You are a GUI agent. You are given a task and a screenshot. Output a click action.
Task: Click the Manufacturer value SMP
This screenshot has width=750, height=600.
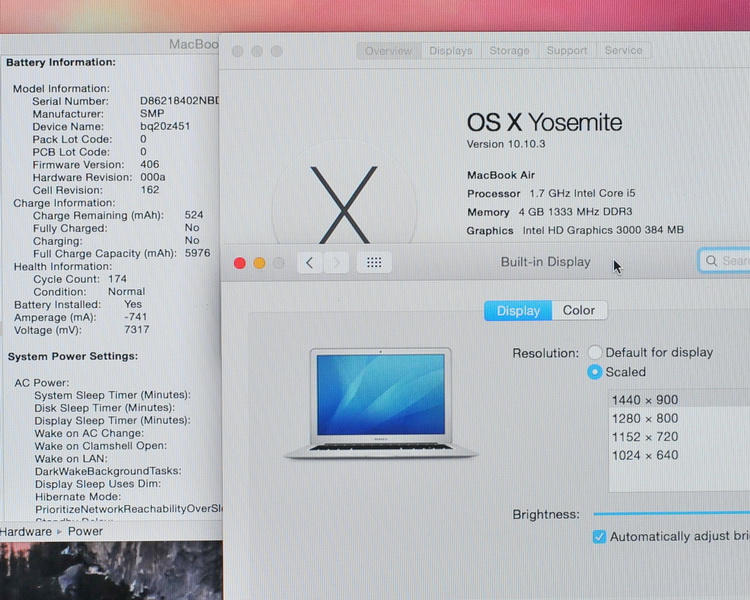pyautogui.click(x=152, y=113)
